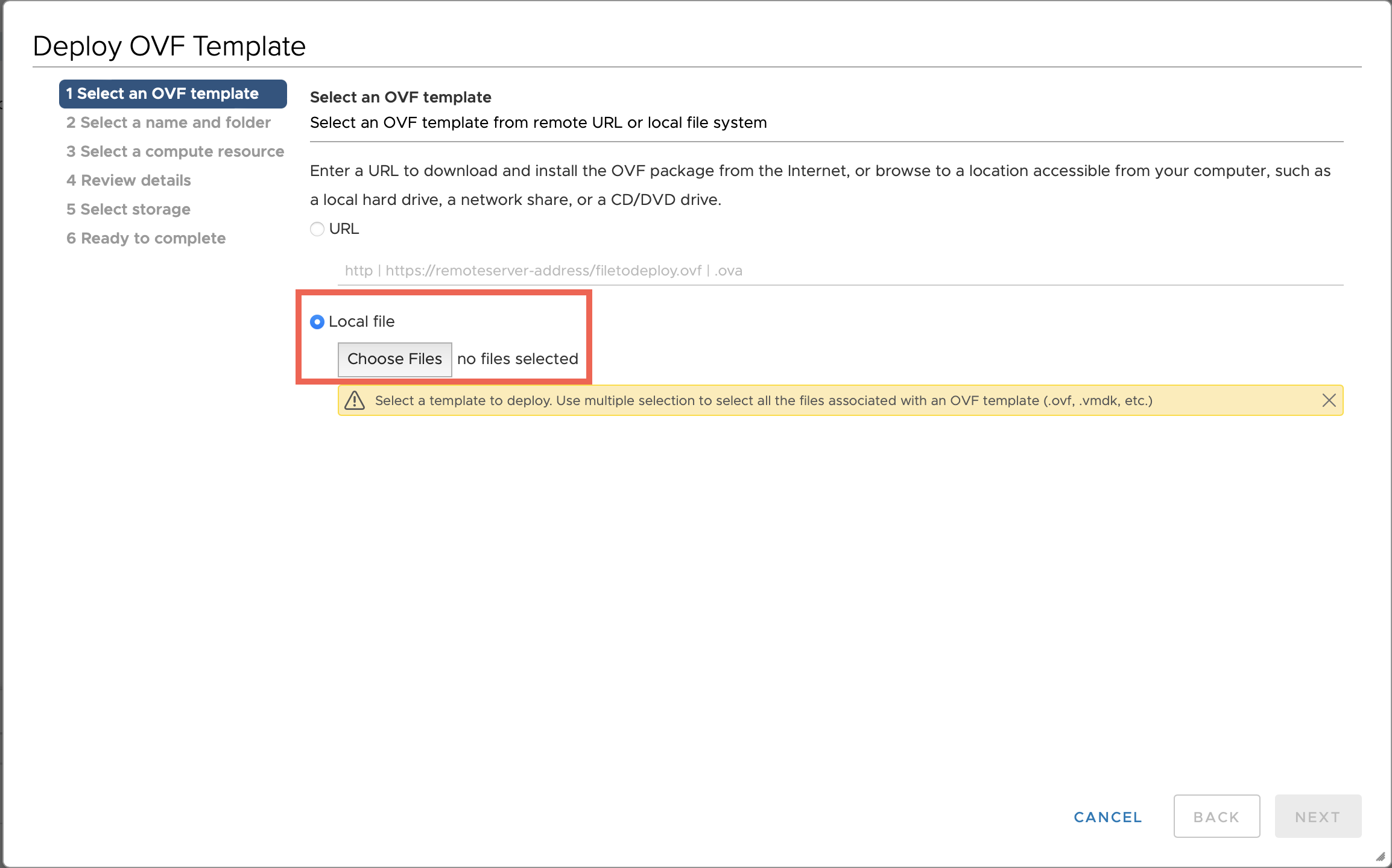Open step 1 Select an OVF template
The image size is (1392, 868).
click(x=172, y=94)
